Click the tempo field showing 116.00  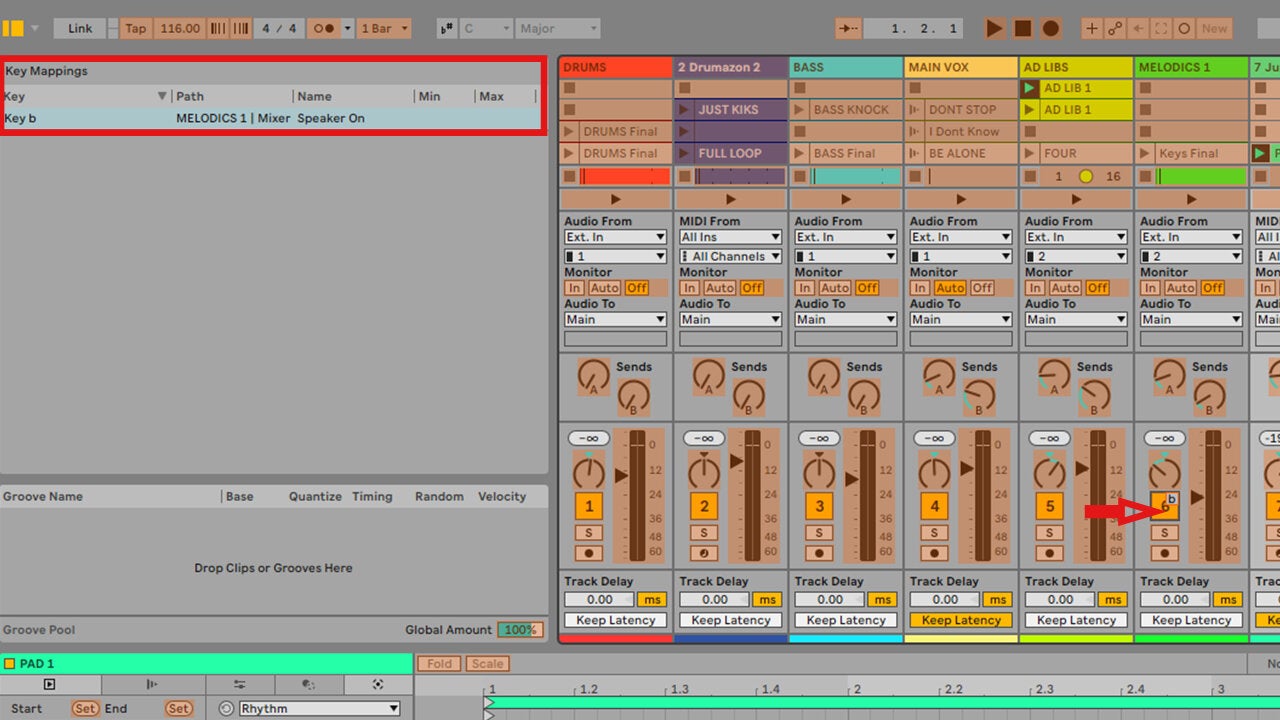[x=180, y=28]
